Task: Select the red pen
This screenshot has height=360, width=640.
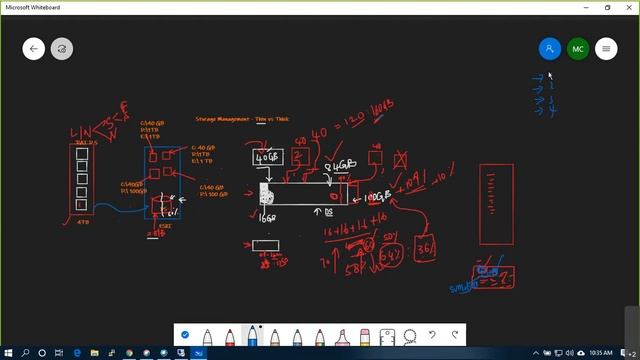Action: 230,337
